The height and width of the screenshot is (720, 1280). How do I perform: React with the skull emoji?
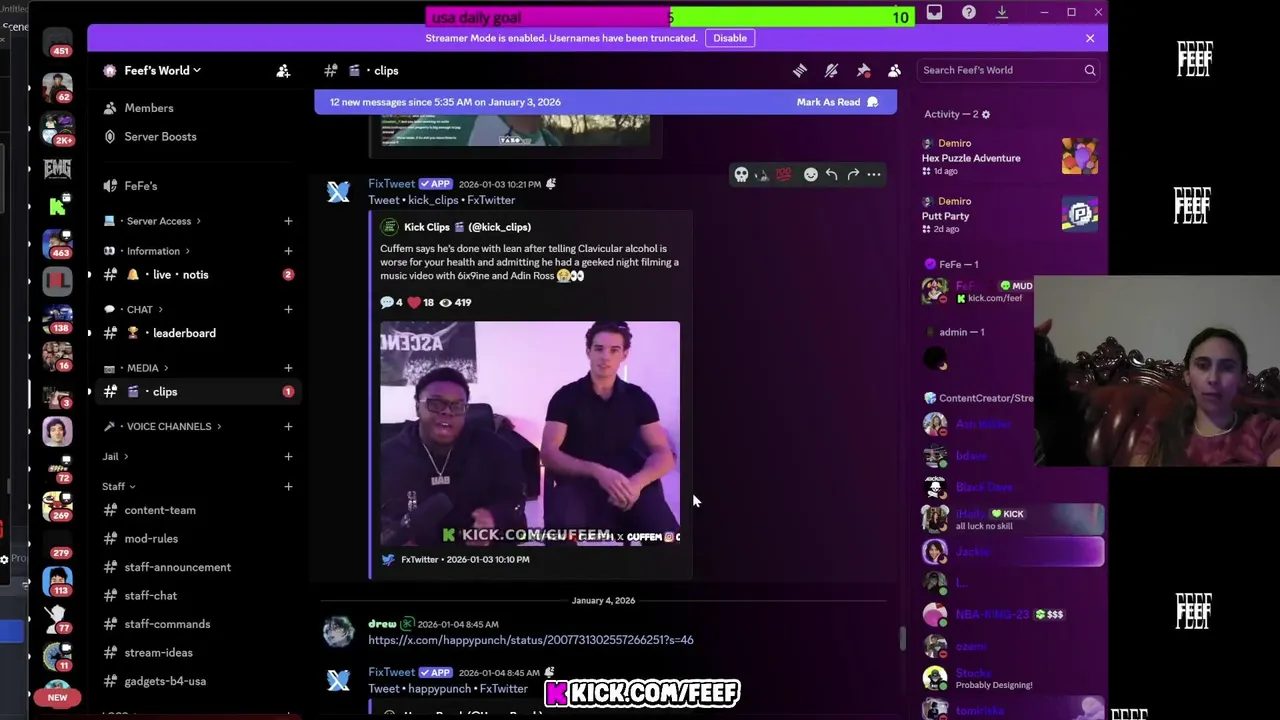click(741, 174)
